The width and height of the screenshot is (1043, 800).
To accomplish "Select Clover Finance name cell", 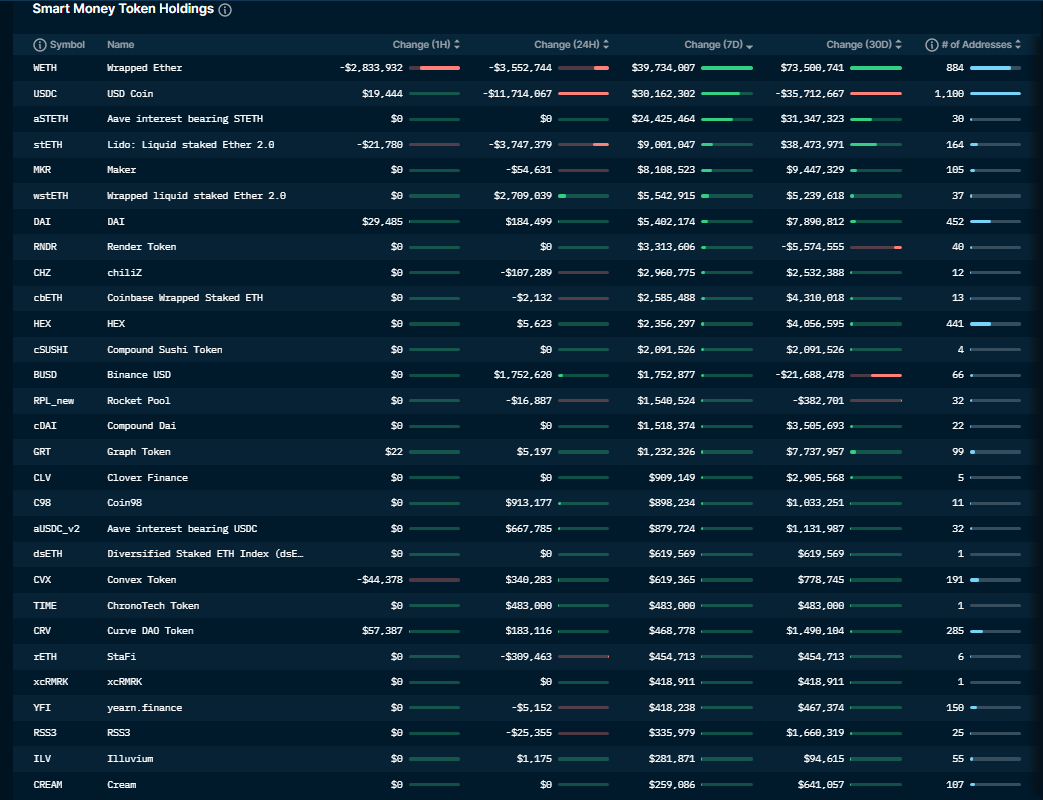I will pyautogui.click(x=148, y=478).
